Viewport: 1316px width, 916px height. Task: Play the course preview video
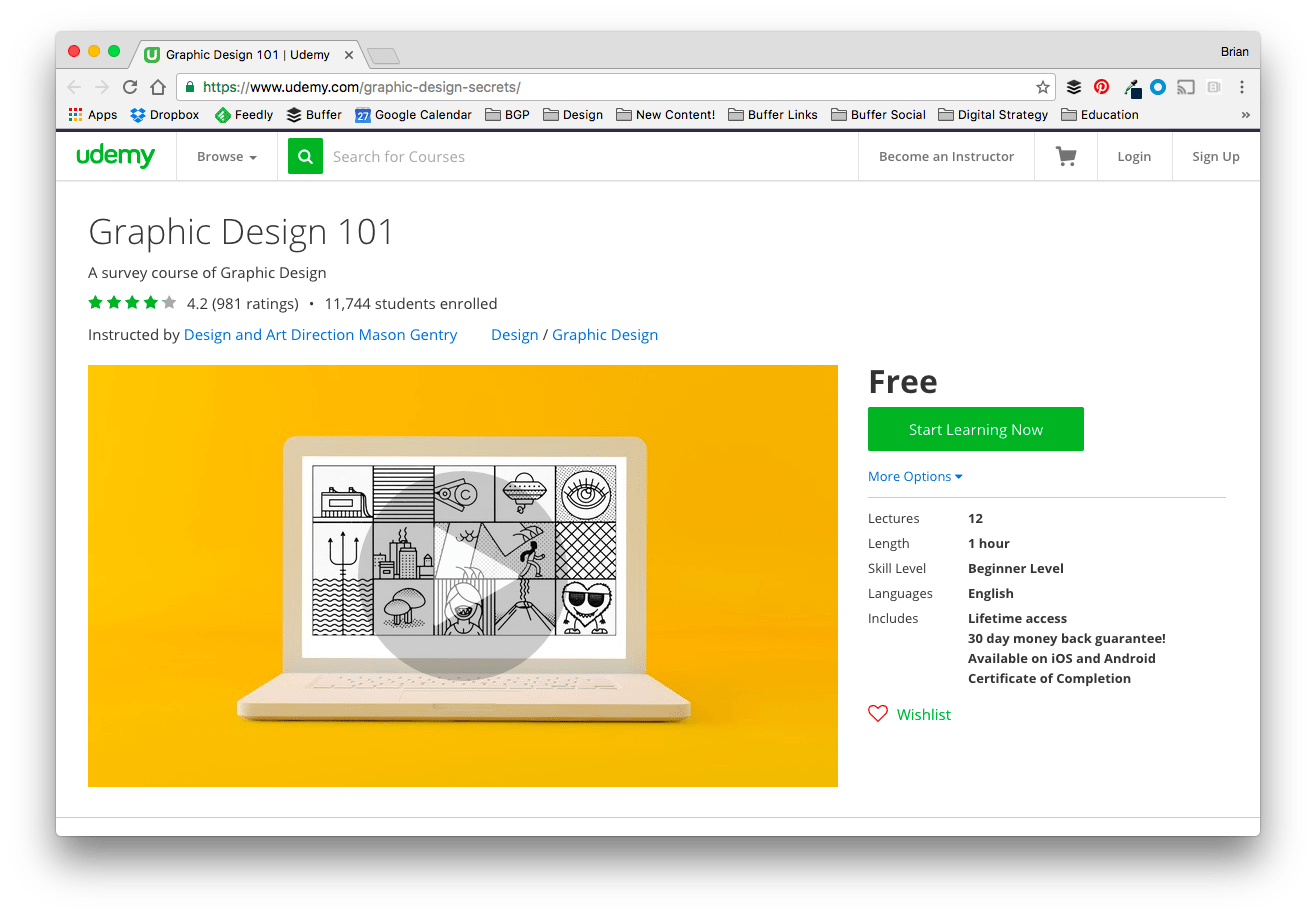click(x=462, y=574)
